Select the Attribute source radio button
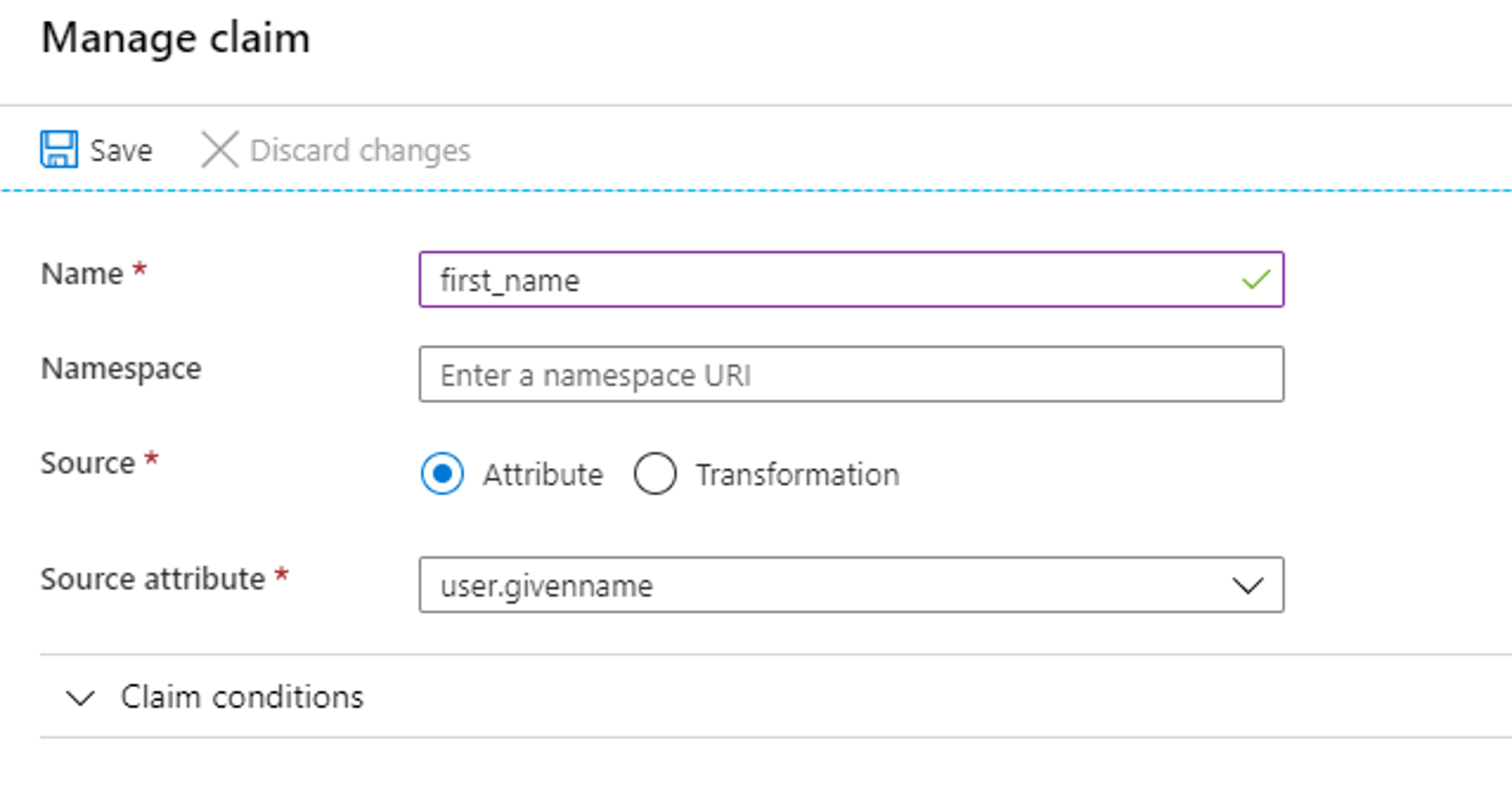Viewport: 1512px width, 793px height. pos(442,474)
